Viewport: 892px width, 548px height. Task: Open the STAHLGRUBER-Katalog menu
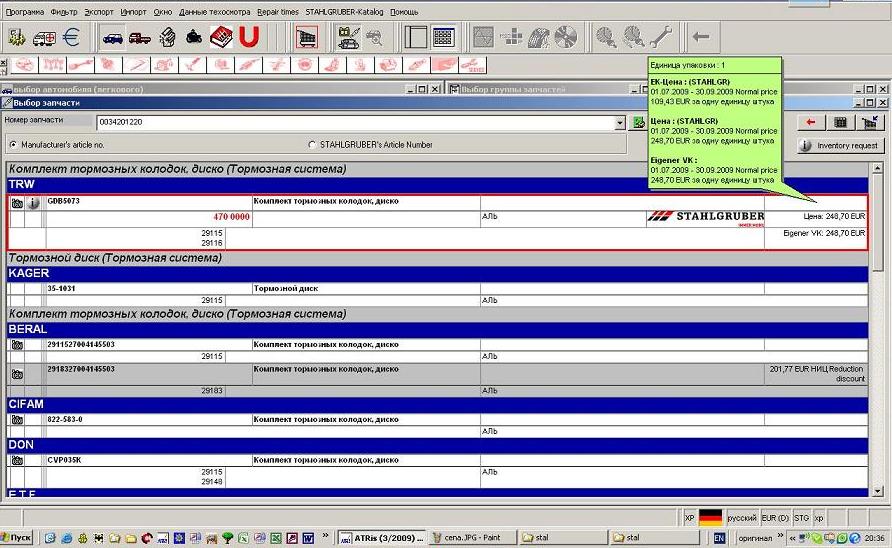344,11
